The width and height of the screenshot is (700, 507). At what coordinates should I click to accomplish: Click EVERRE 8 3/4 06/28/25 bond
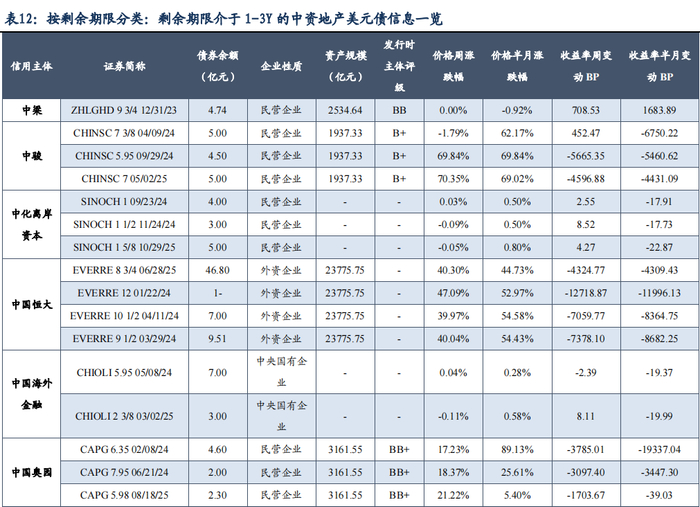(124, 270)
